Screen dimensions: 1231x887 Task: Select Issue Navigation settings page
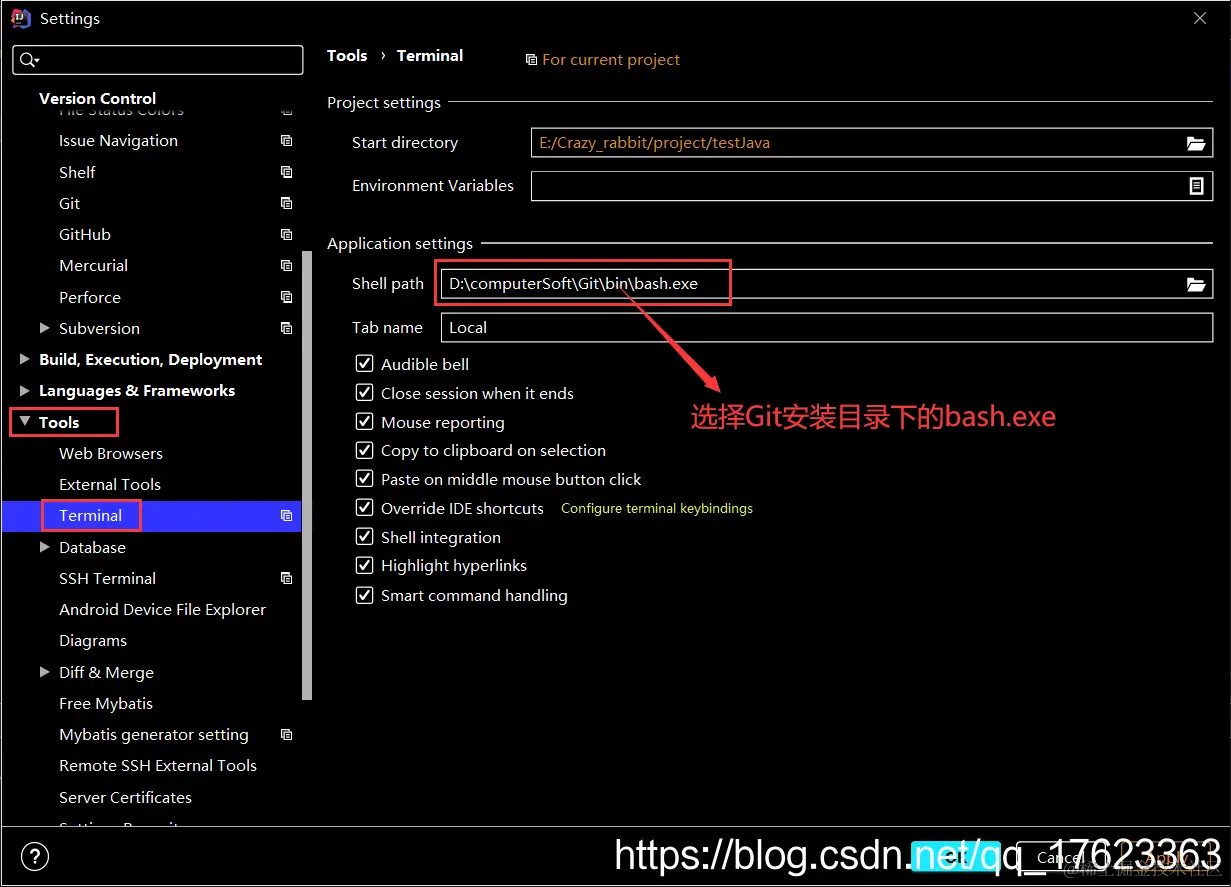[x=118, y=141]
